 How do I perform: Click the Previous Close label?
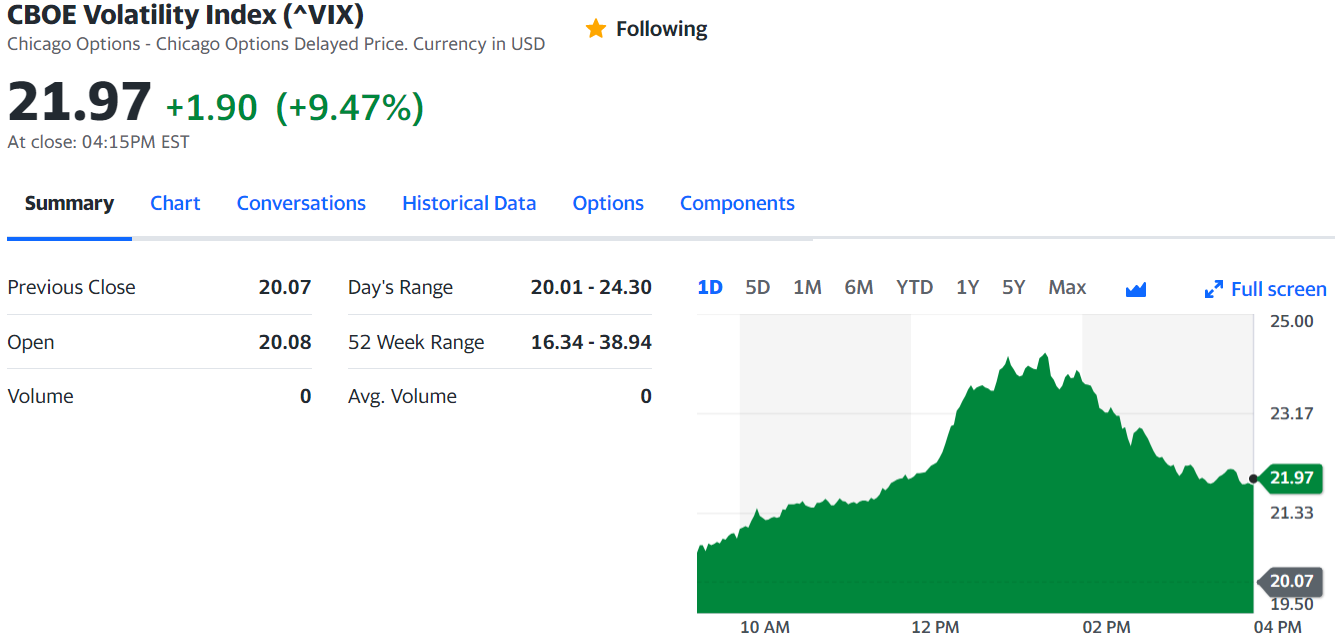71,287
